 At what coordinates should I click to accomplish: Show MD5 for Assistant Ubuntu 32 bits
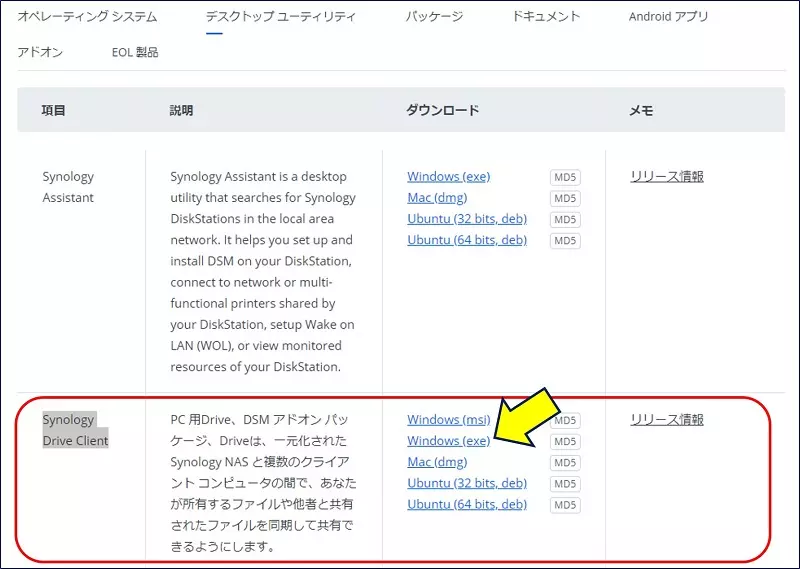pos(565,219)
